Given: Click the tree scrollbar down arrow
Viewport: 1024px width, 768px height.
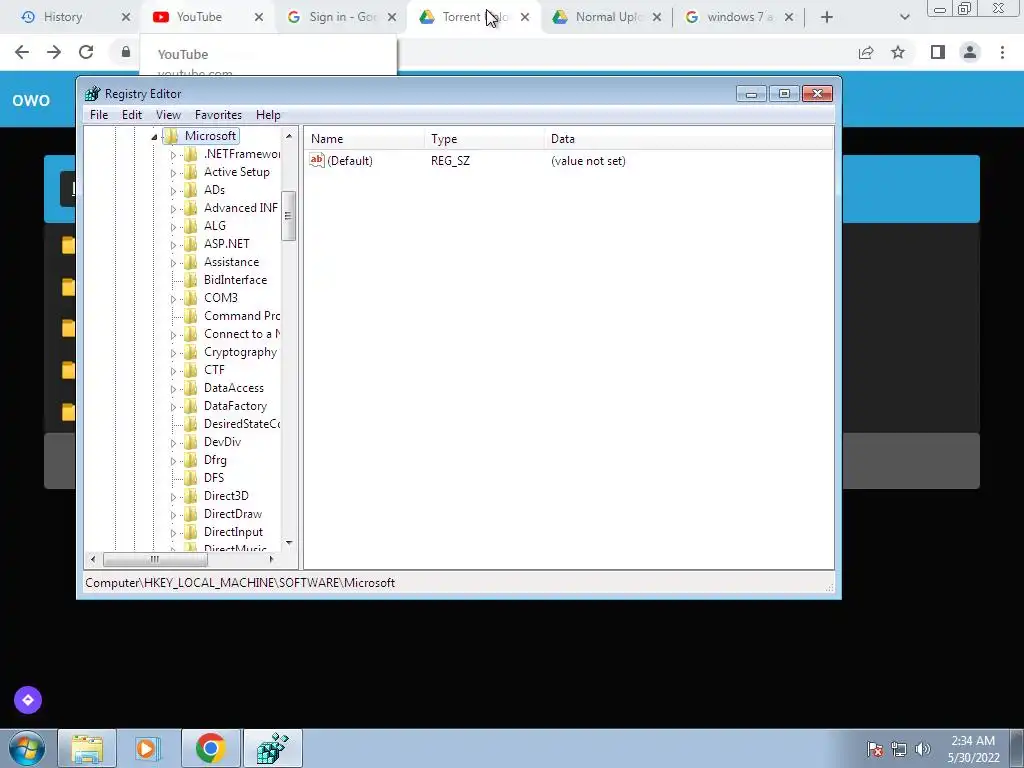Looking at the screenshot, I should [x=289, y=543].
